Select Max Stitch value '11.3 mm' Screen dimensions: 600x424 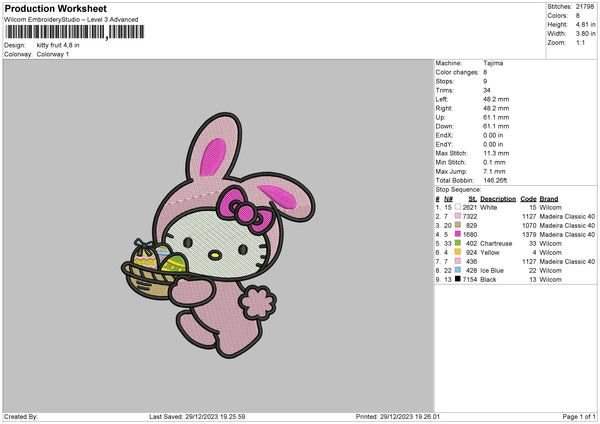click(496, 153)
